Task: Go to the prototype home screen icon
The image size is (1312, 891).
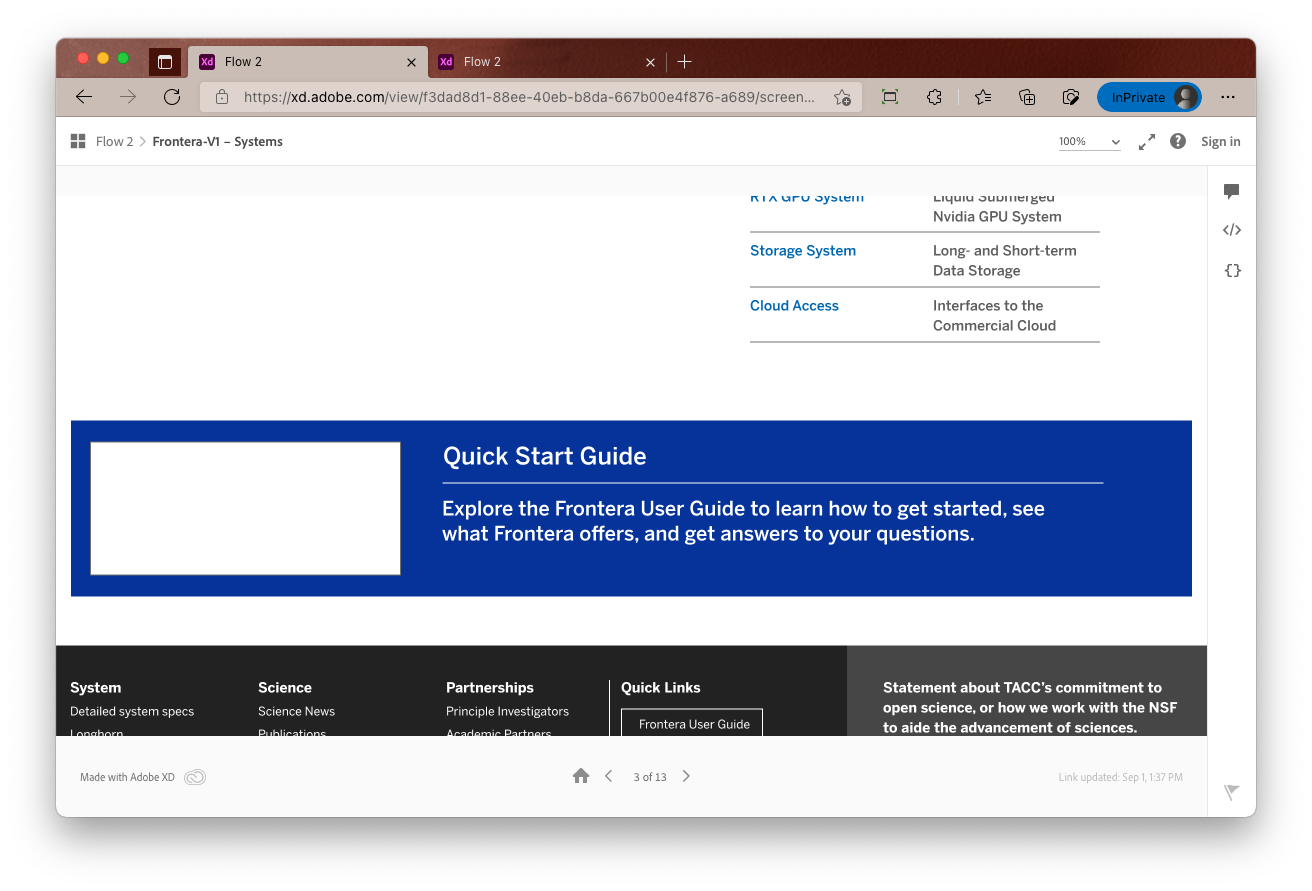Action: click(581, 776)
